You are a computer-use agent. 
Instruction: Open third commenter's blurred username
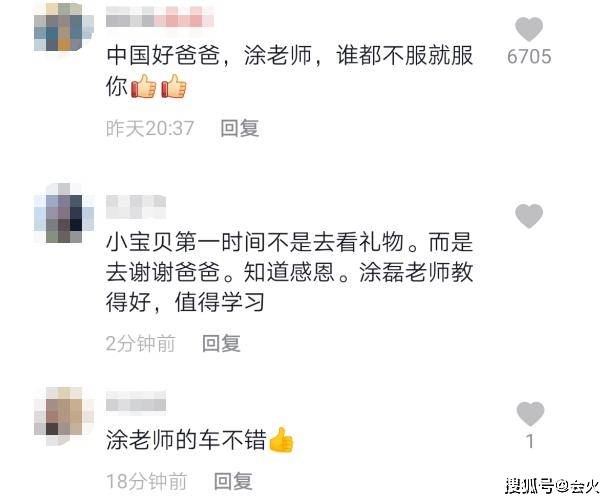pos(136,401)
